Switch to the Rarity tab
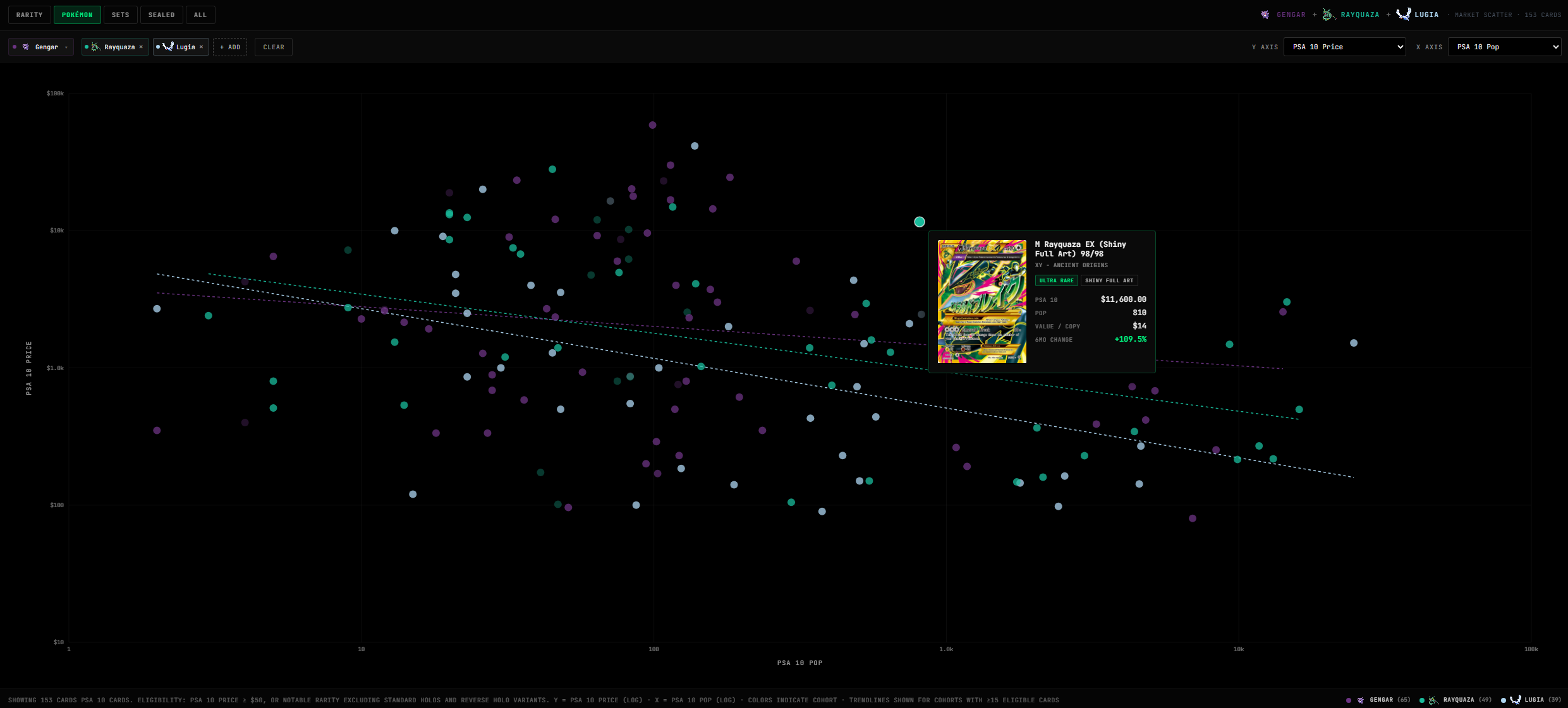 coord(30,15)
